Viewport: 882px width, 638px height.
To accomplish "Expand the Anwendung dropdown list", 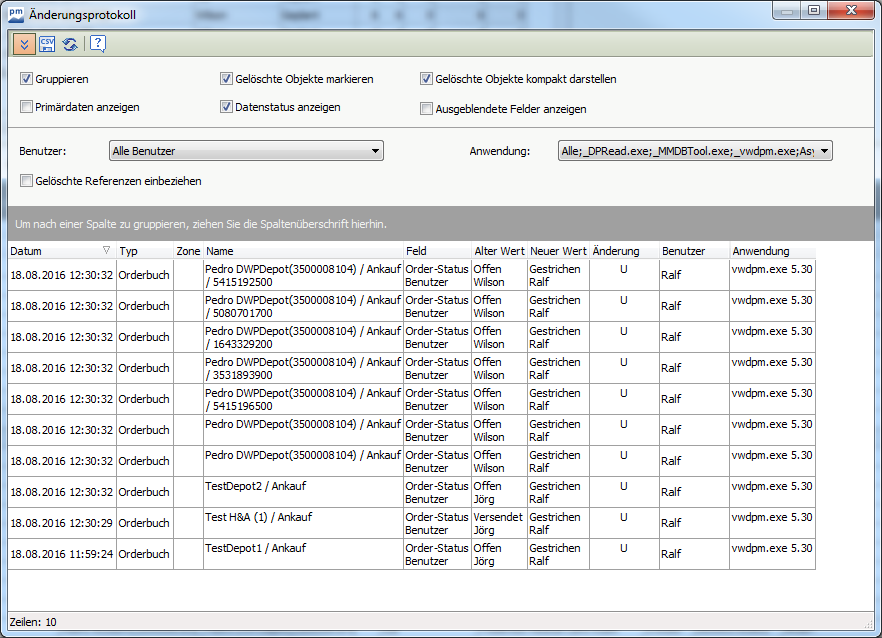I will pyautogui.click(x=825, y=151).
